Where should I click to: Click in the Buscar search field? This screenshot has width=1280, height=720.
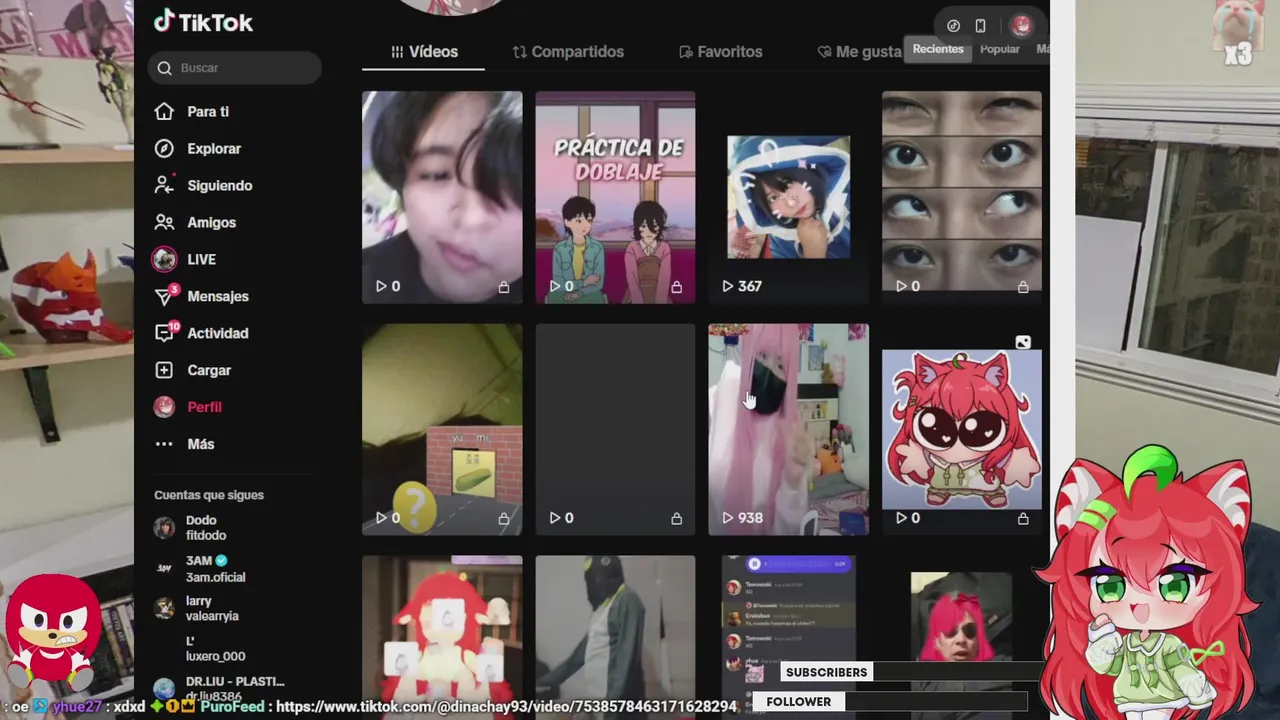(x=235, y=68)
